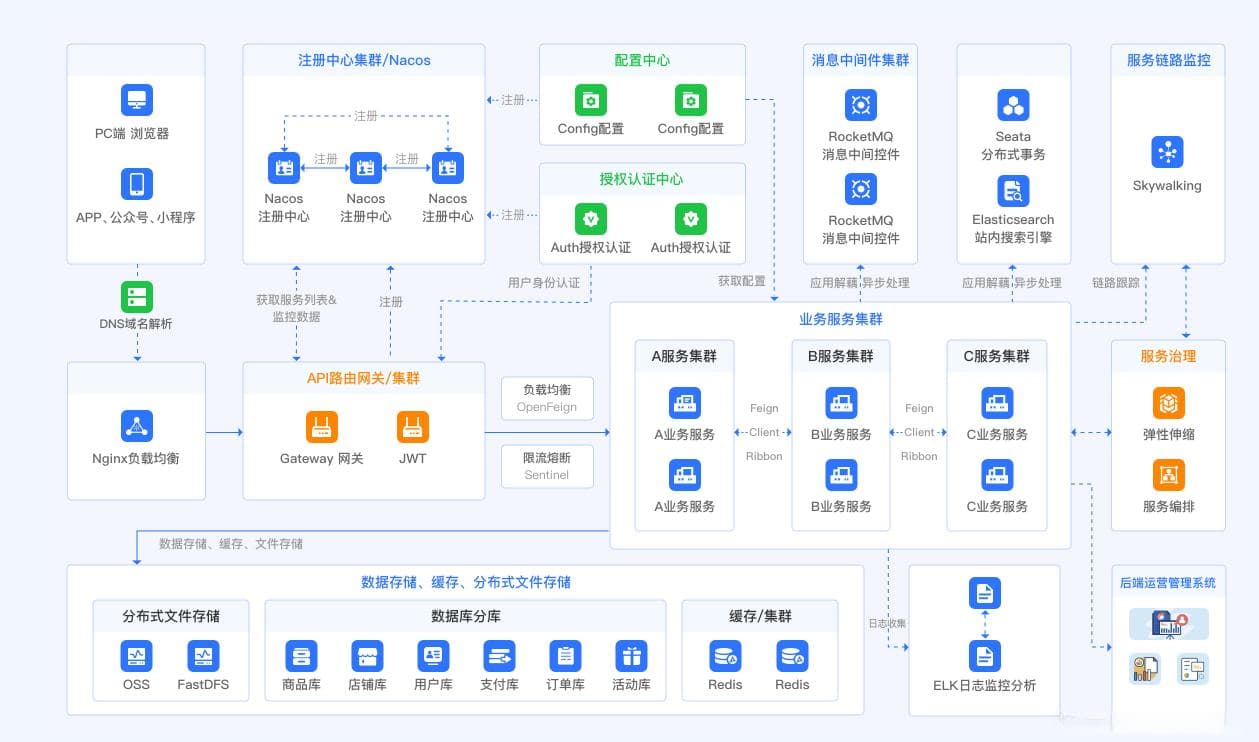Click the 数据库分库 sub-heading
The width and height of the screenshot is (1259, 742).
[466, 616]
